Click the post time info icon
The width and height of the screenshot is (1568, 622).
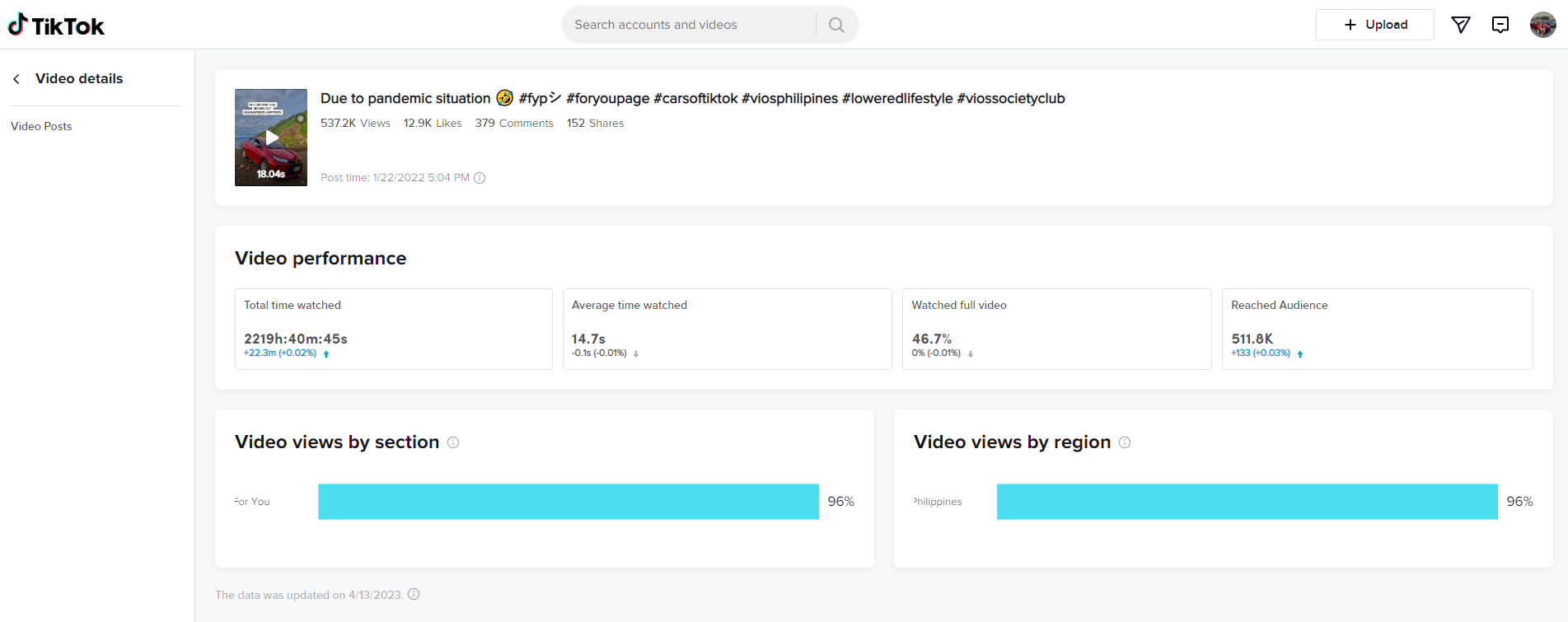480,178
